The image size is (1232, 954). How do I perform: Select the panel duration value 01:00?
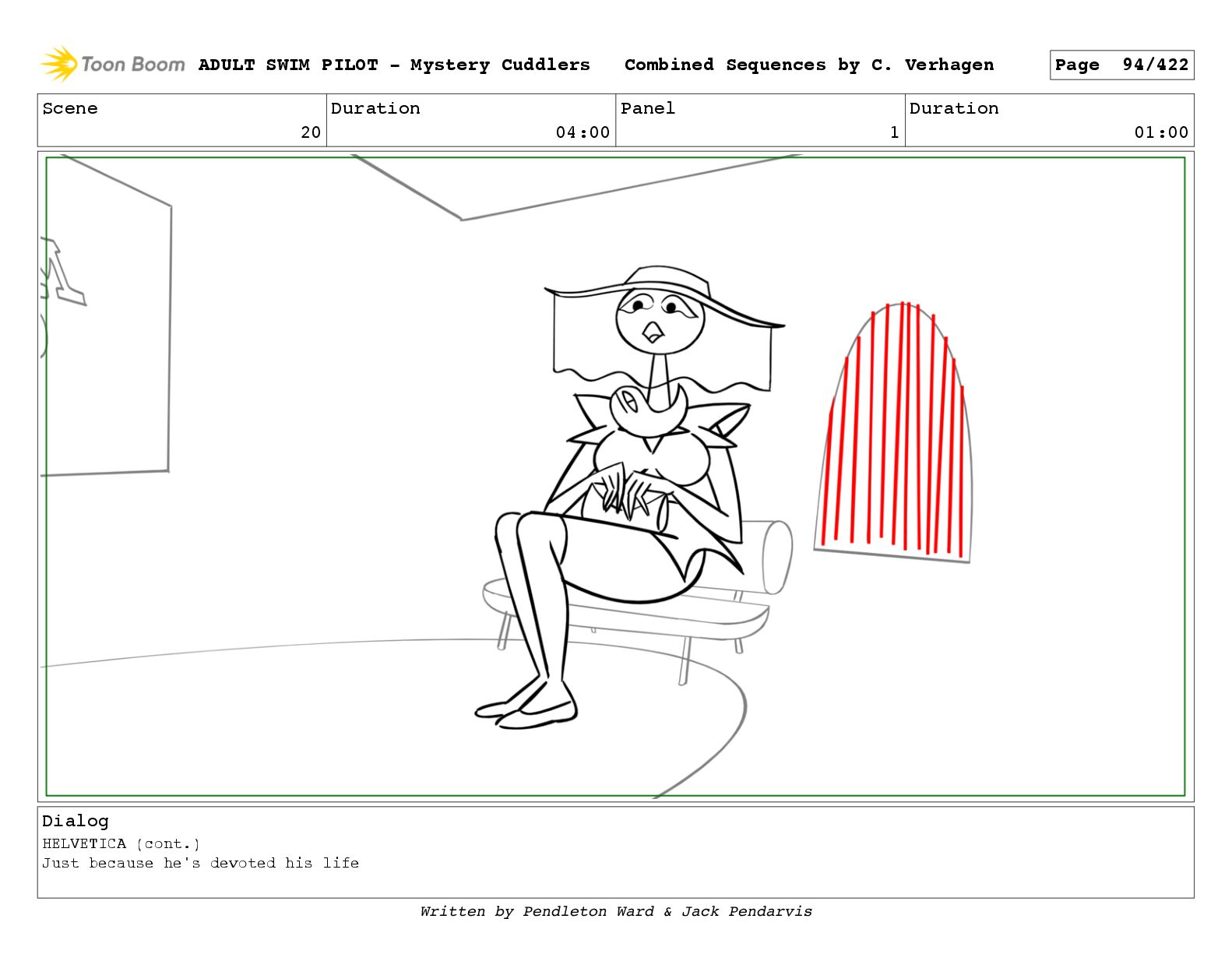pyautogui.click(x=1161, y=132)
